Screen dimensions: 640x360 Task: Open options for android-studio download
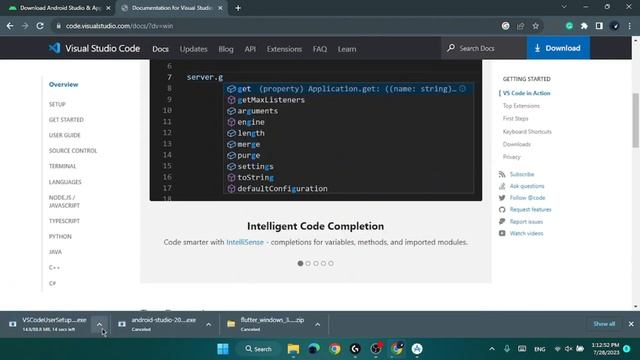click(209, 324)
